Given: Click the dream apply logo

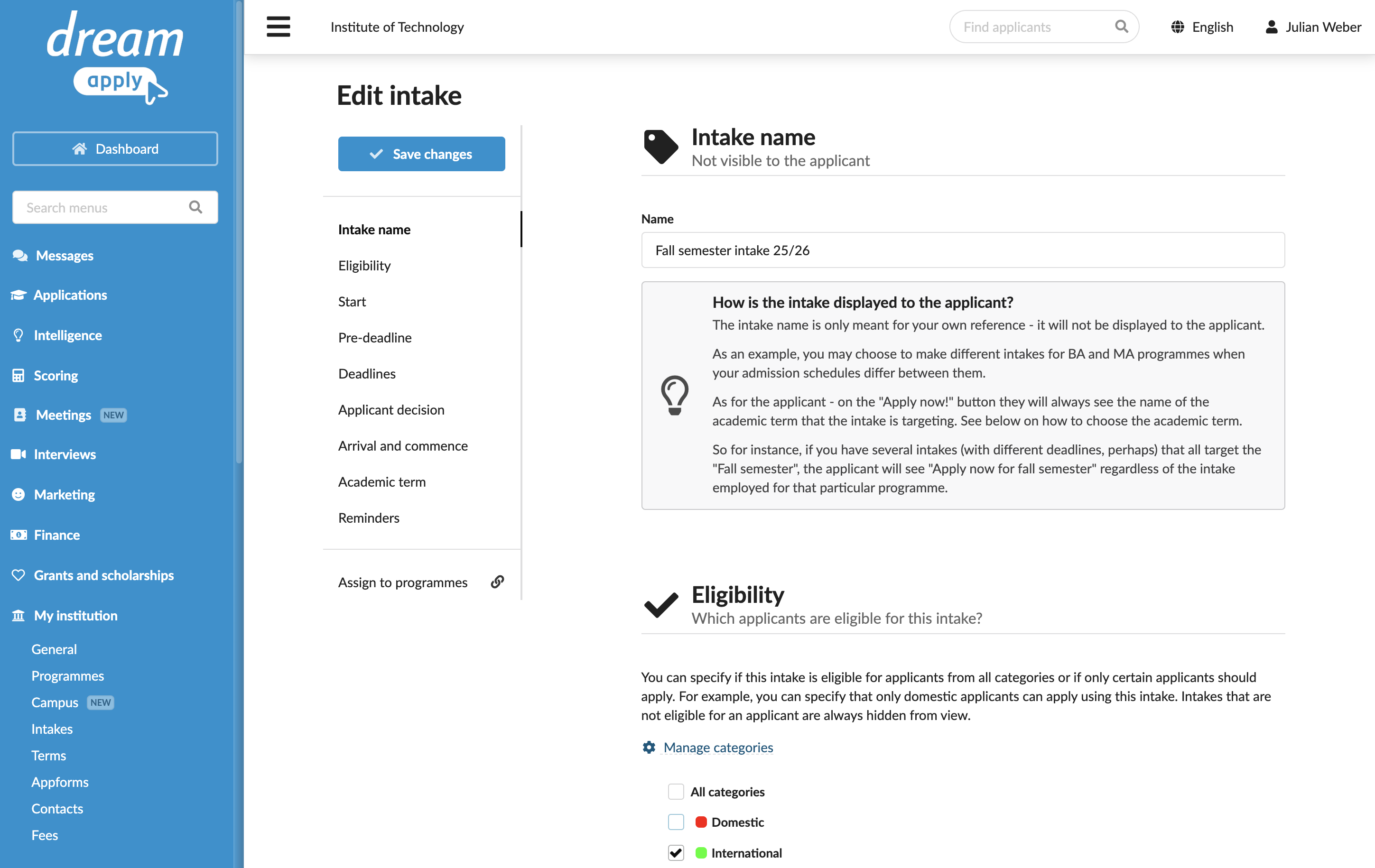Looking at the screenshot, I should point(114,57).
